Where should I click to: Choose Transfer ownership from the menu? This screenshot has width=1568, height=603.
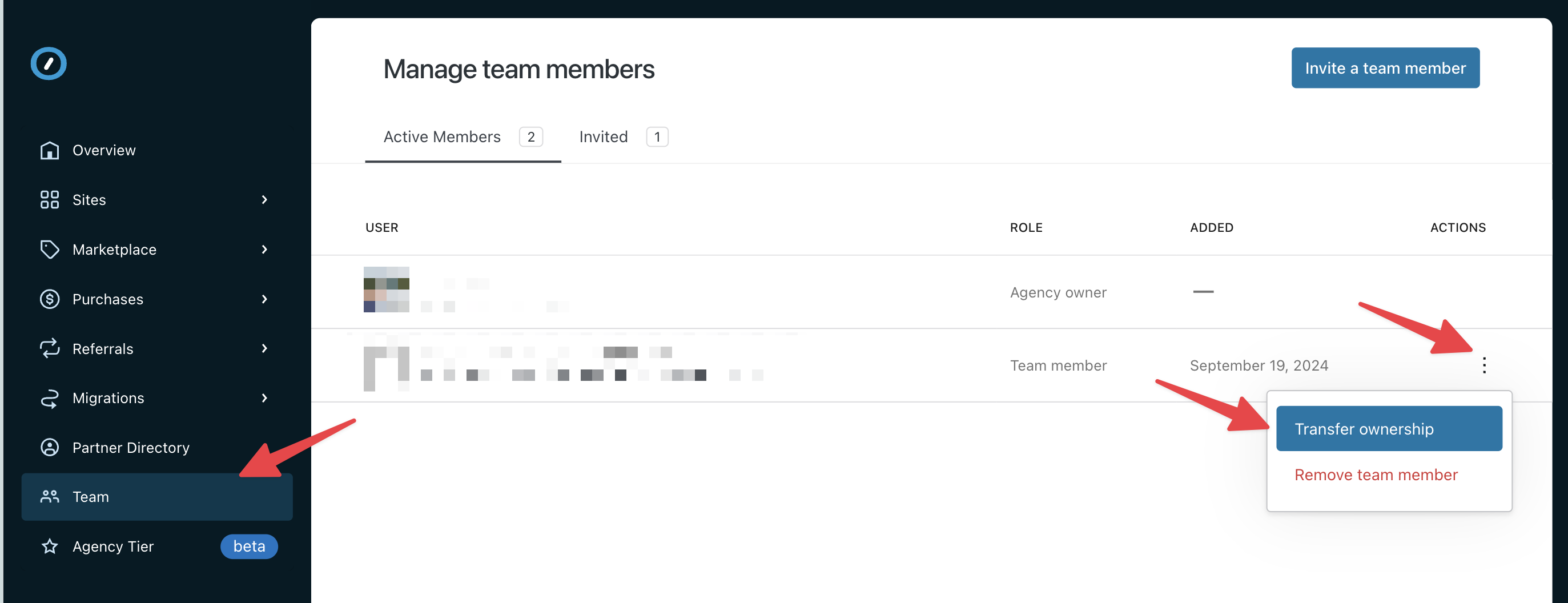pyautogui.click(x=1389, y=429)
